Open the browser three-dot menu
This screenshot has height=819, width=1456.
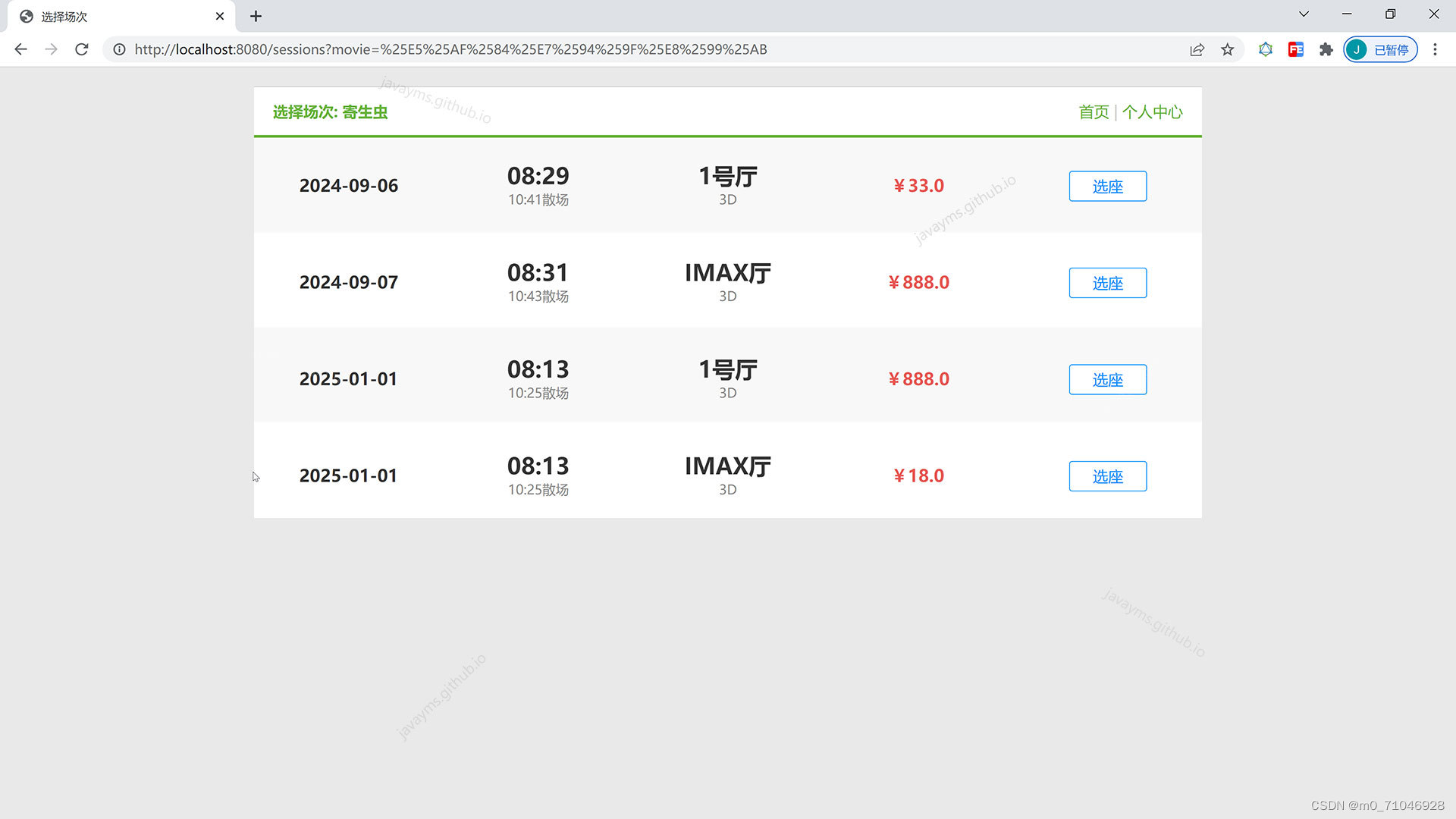coord(1435,49)
